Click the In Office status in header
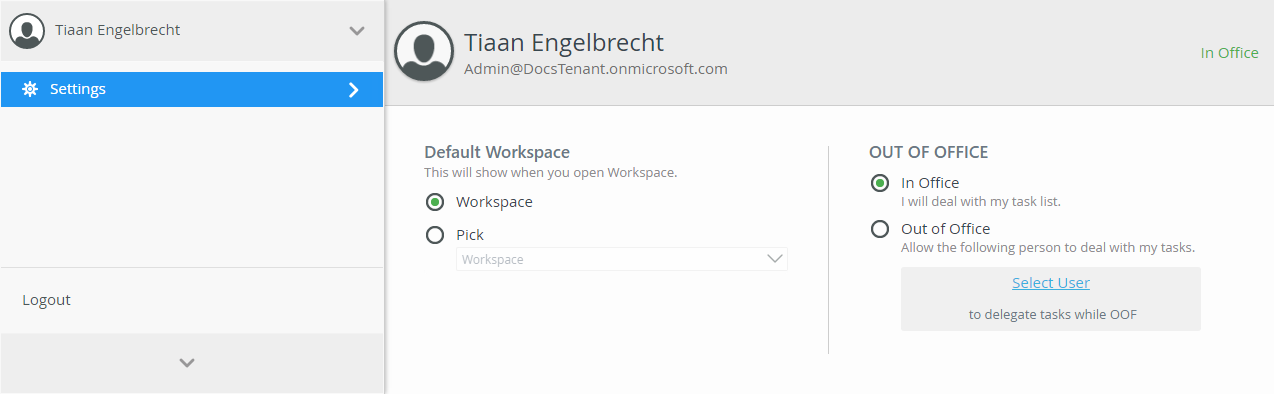The width and height of the screenshot is (1274, 394). point(1230,53)
